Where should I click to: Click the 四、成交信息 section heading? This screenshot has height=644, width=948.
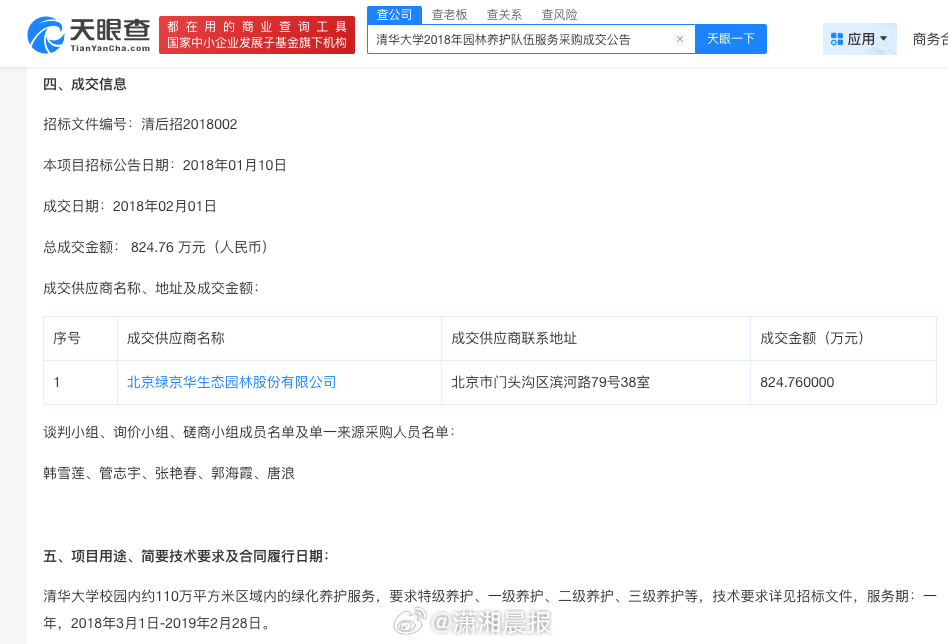(x=85, y=84)
